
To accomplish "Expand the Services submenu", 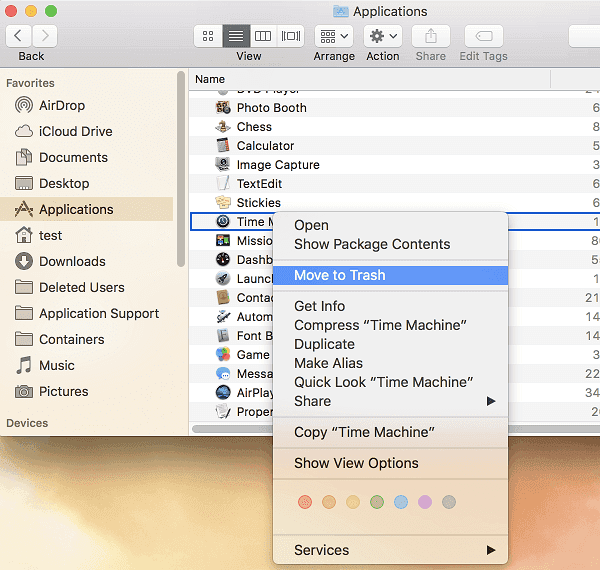I will point(390,550).
